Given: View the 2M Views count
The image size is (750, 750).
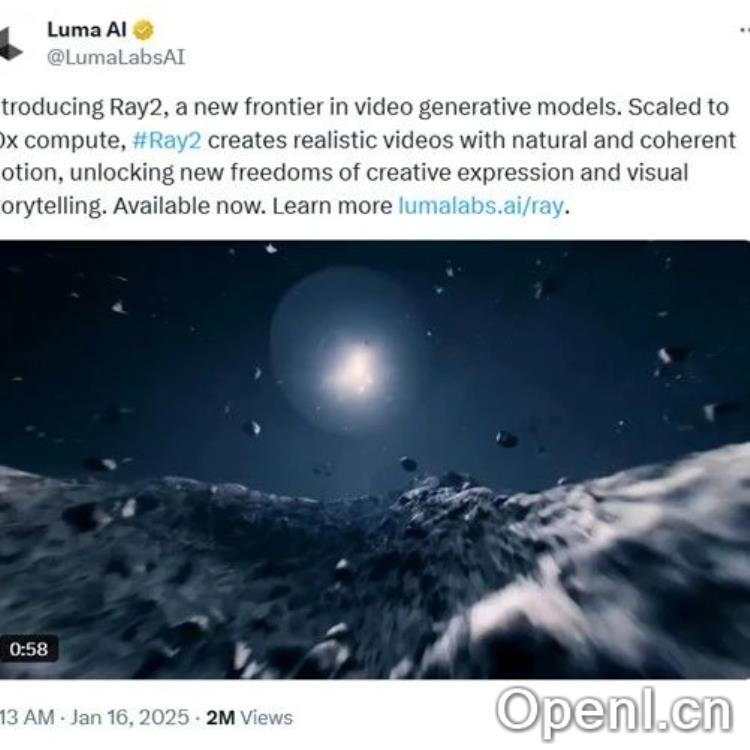Looking at the screenshot, I should click(249, 717).
